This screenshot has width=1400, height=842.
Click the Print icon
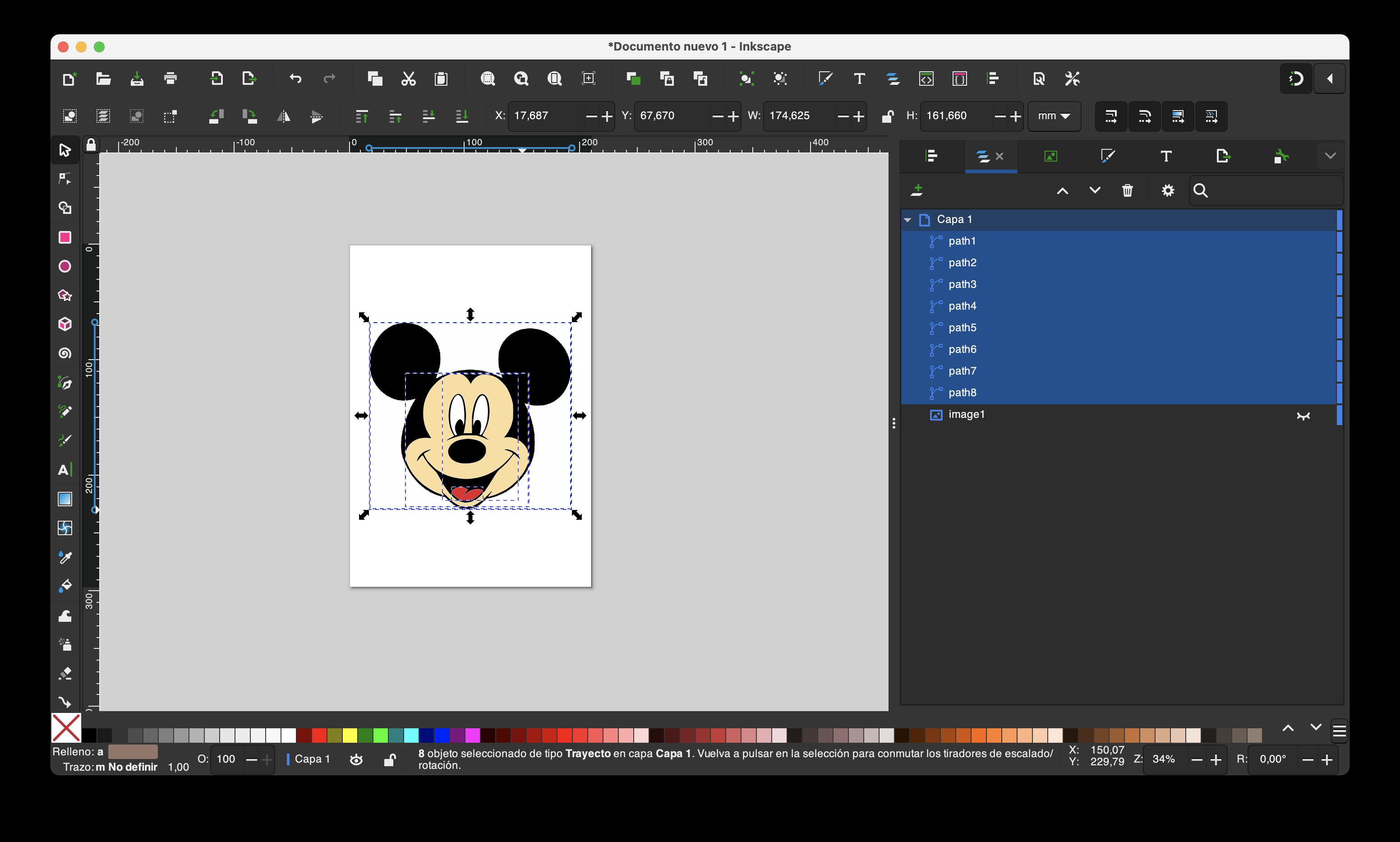(170, 79)
